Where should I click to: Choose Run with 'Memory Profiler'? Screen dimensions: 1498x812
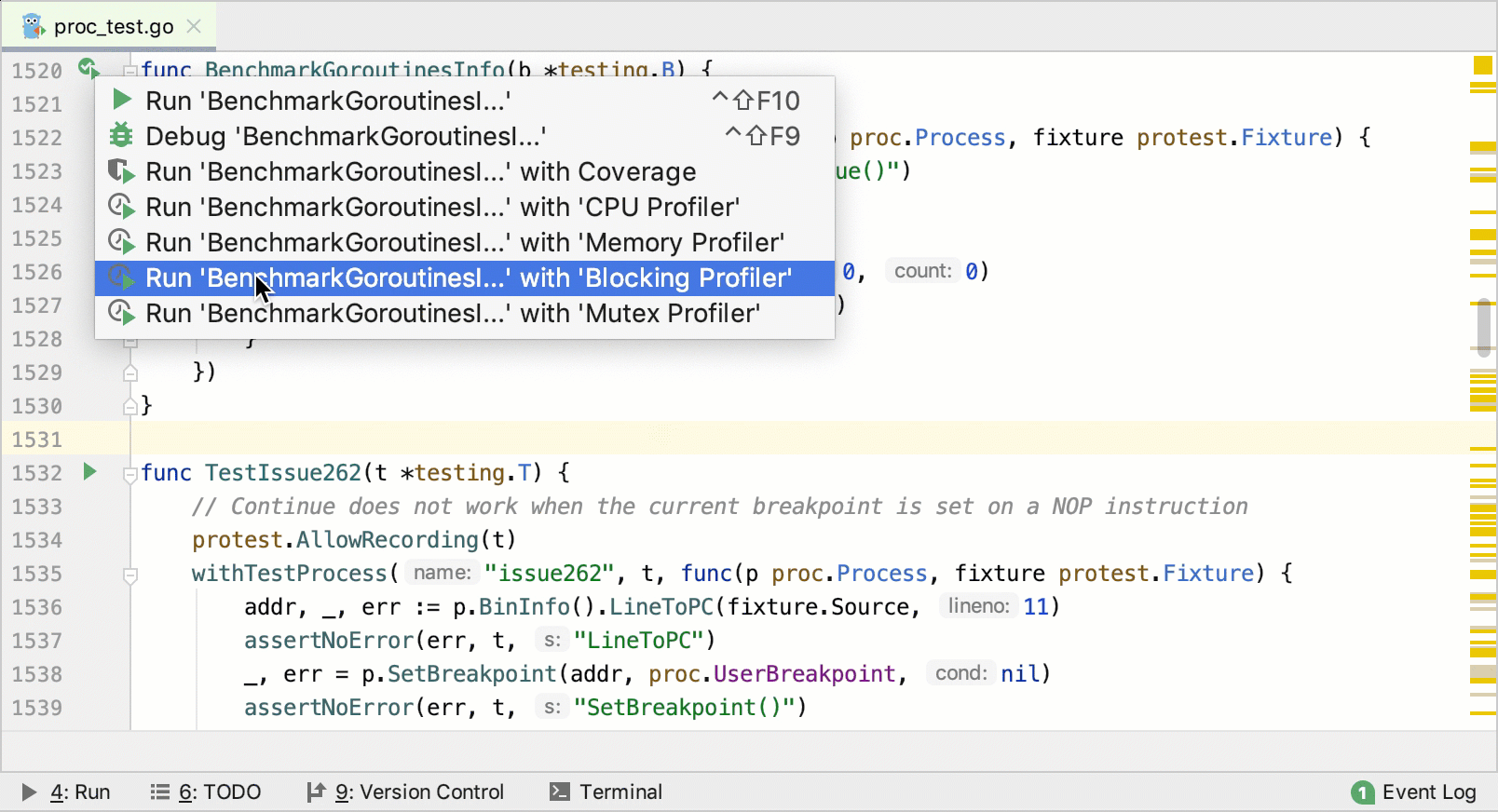[465, 242]
